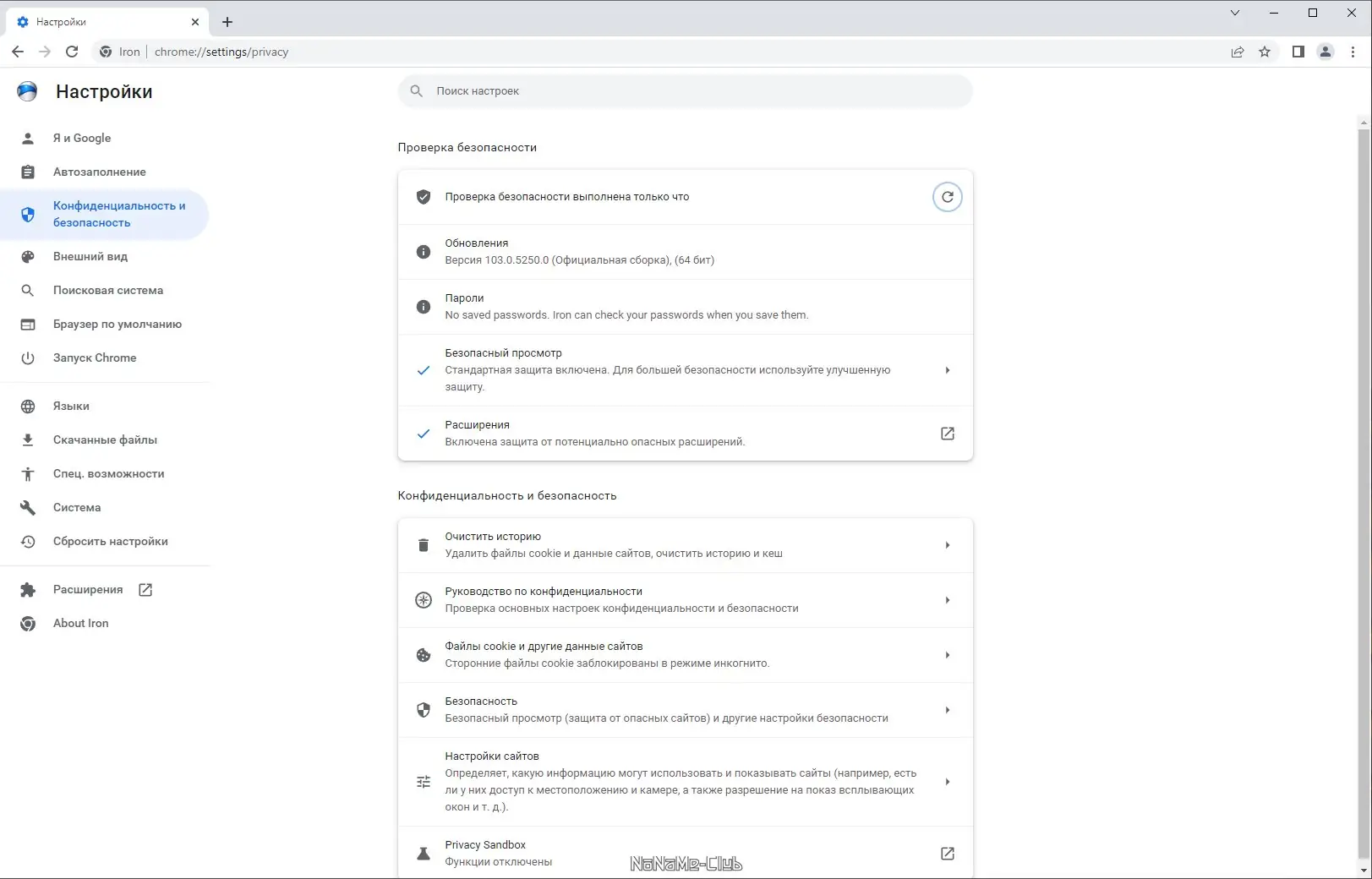
Task: Reload the page with the refresh icon
Action: click(x=72, y=52)
